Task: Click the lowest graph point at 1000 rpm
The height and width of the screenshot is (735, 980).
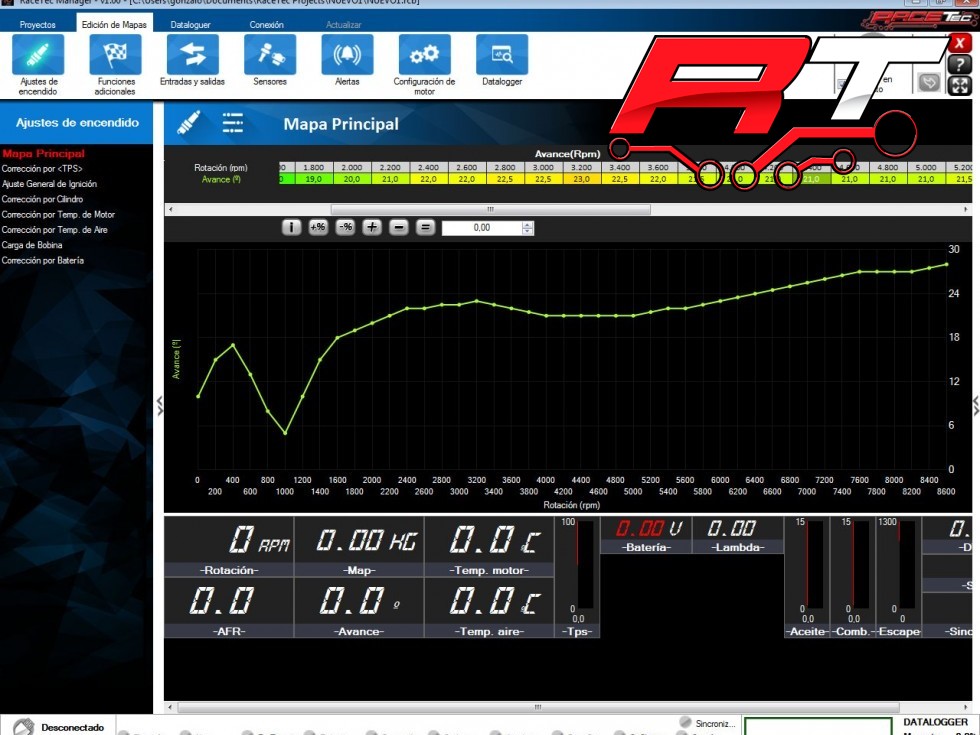Action: click(x=285, y=432)
